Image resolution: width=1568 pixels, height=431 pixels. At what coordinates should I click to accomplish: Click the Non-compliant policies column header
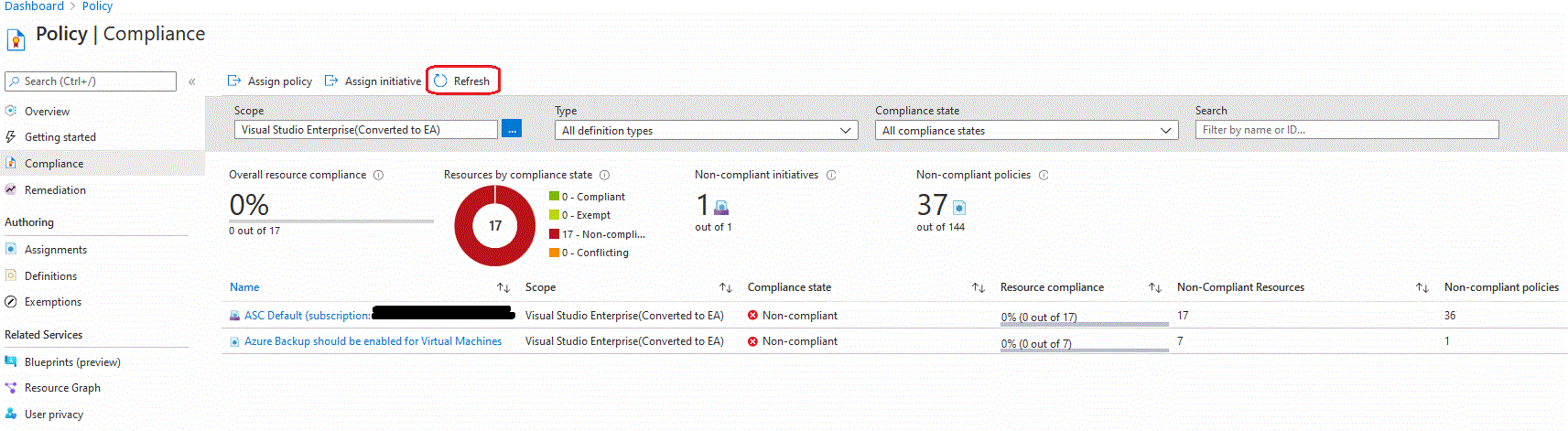1501,287
